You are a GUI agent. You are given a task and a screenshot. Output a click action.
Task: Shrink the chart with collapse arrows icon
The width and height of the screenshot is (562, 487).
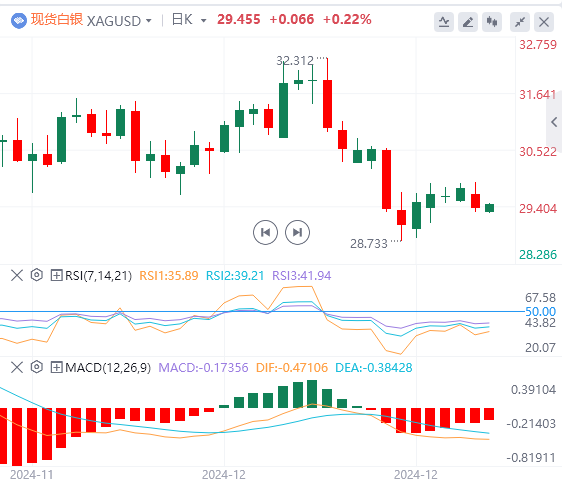tap(520, 22)
